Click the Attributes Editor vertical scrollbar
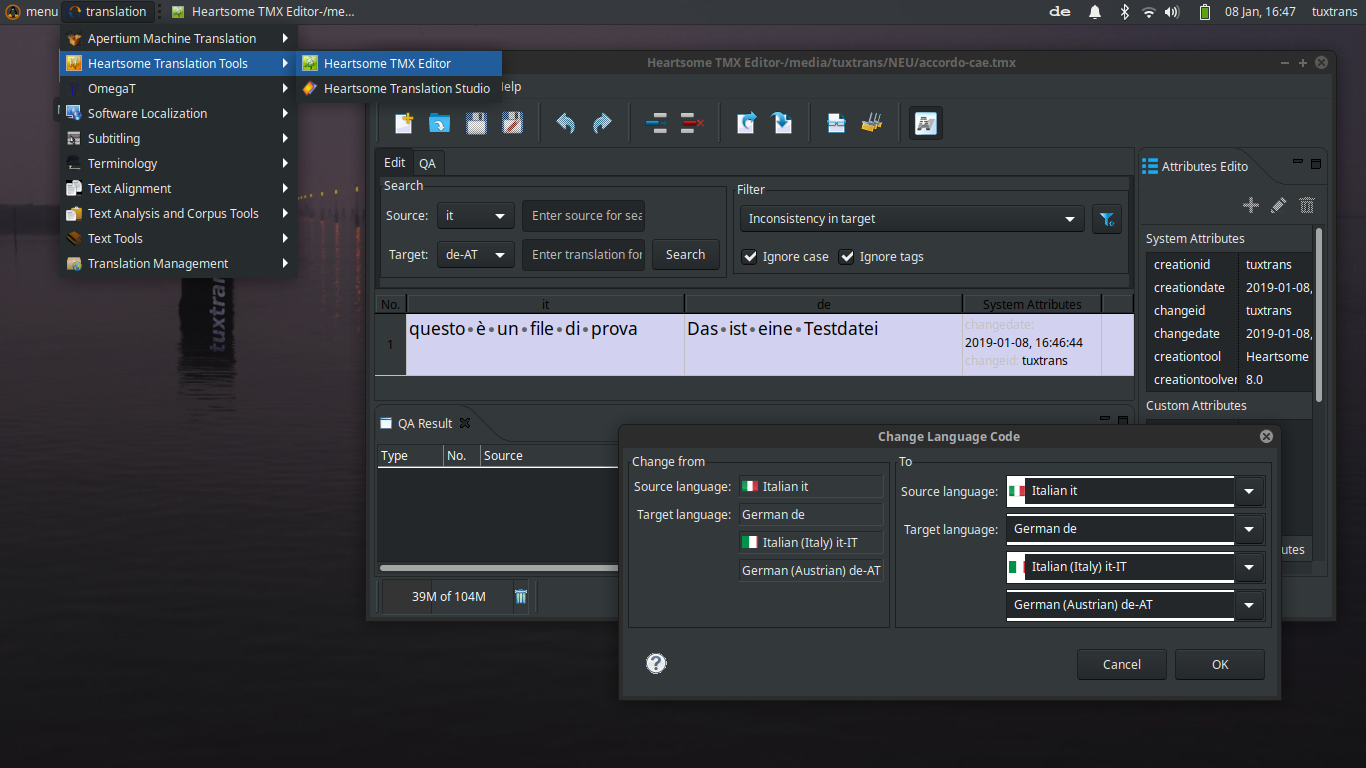 (x=1318, y=315)
